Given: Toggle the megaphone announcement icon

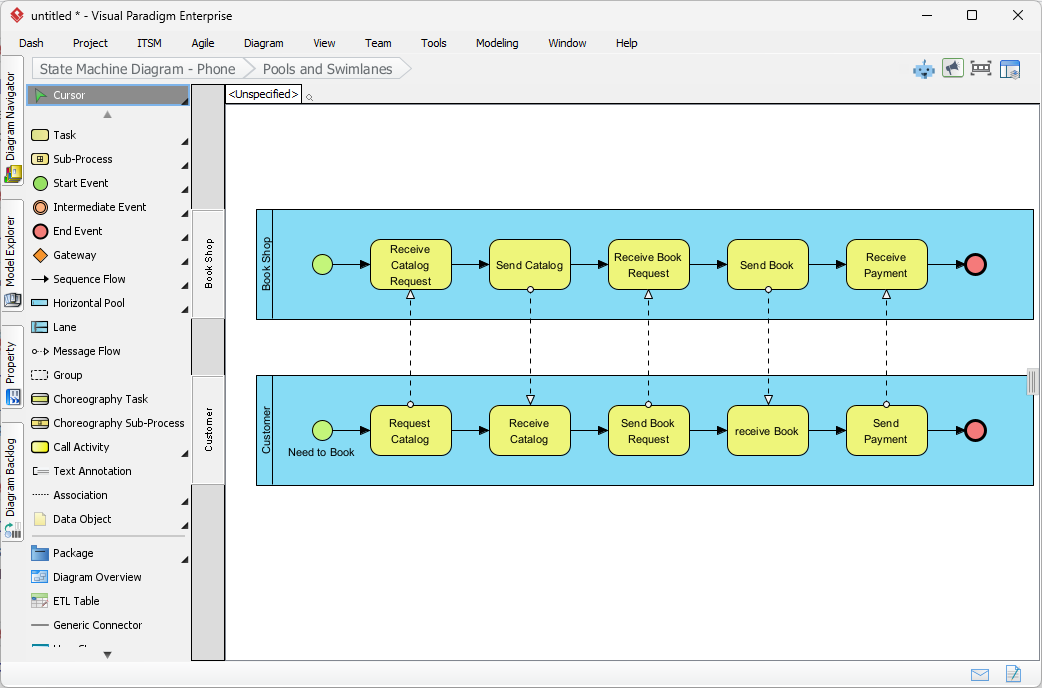Looking at the screenshot, I should 952,68.
